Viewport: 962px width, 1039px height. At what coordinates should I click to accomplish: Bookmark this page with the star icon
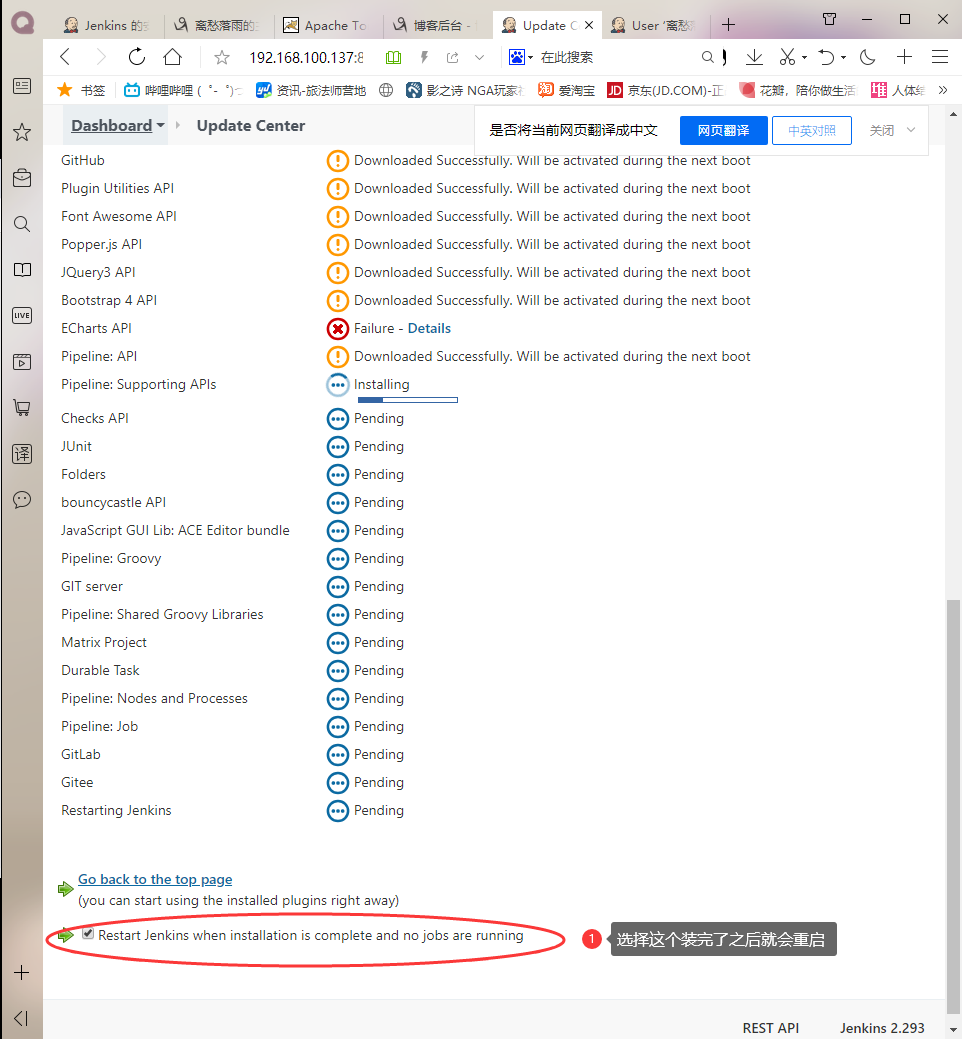pos(222,58)
